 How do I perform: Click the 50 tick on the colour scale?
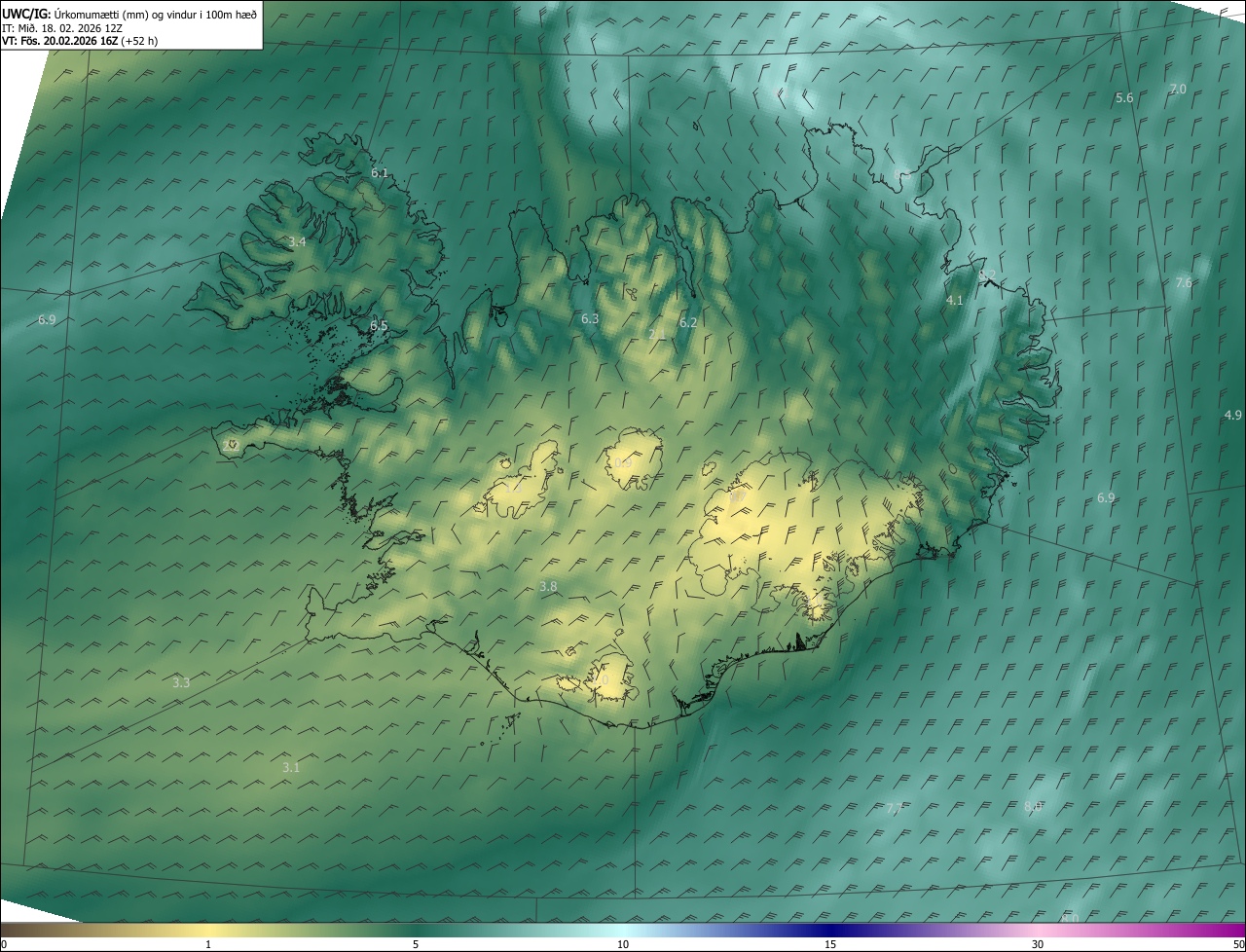pyautogui.click(x=1238, y=944)
